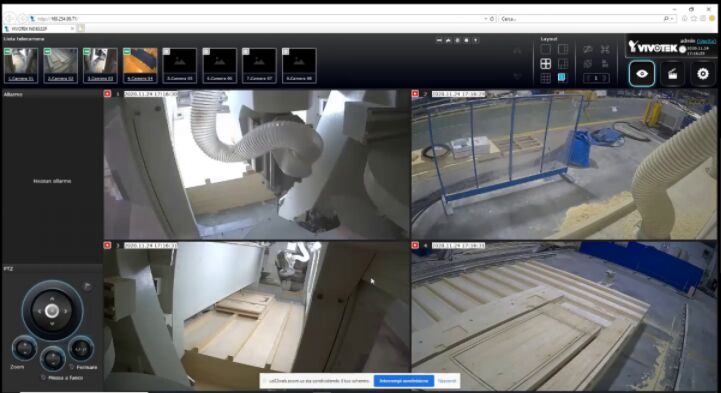The height and width of the screenshot is (393, 721).
Task: Go to previous layout page arrow
Action: (x=588, y=78)
